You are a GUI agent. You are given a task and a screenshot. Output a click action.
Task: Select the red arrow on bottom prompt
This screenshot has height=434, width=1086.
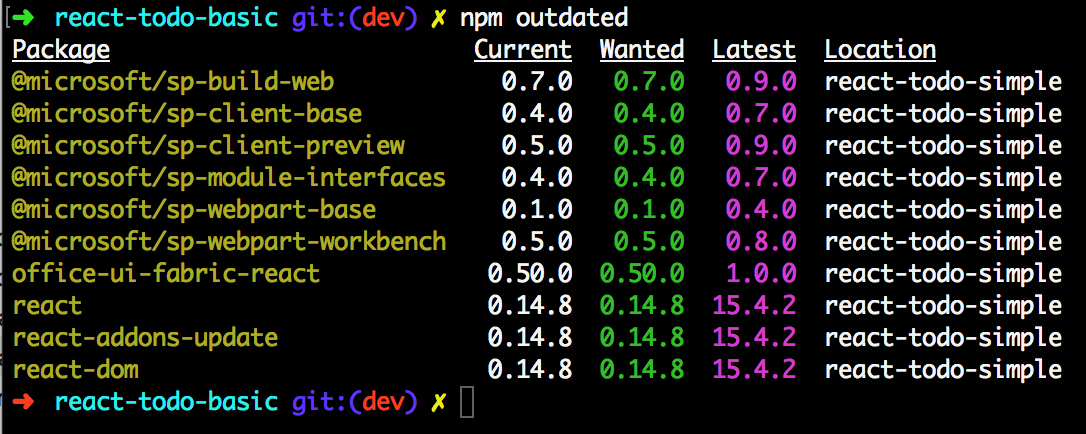23,402
